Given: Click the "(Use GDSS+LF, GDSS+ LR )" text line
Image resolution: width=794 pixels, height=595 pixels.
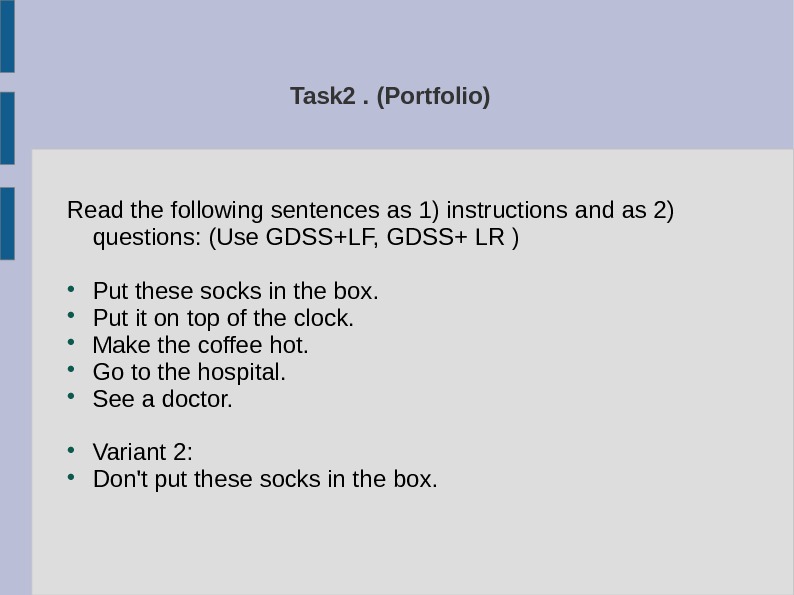Looking at the screenshot, I should coord(305,239).
